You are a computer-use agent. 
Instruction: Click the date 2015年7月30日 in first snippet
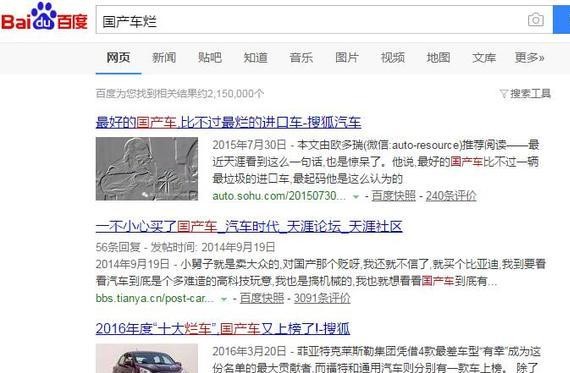(249, 145)
